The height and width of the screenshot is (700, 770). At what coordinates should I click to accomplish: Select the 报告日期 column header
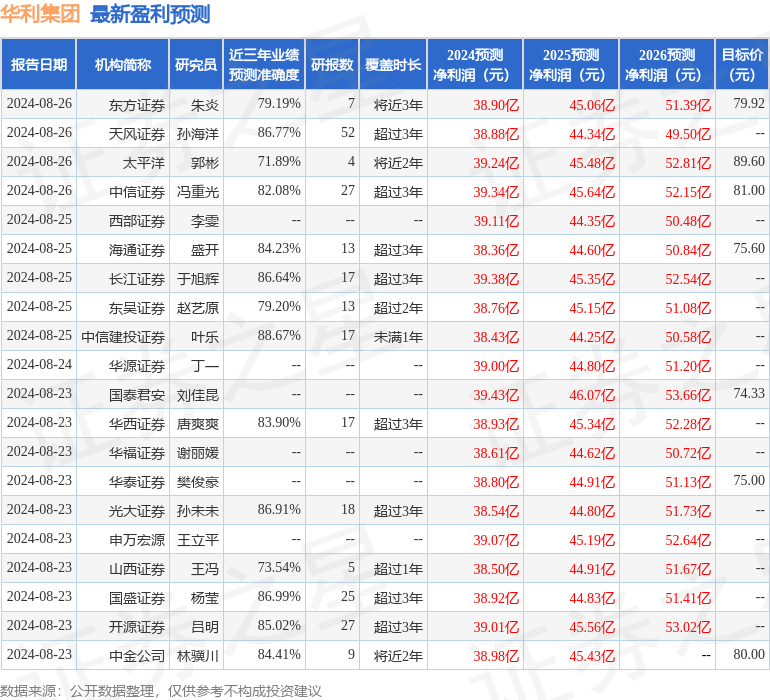click(39, 65)
